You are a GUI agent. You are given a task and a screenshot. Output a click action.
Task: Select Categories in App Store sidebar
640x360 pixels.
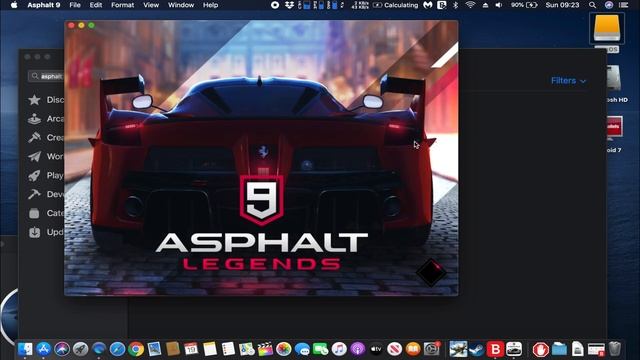tap(46, 213)
